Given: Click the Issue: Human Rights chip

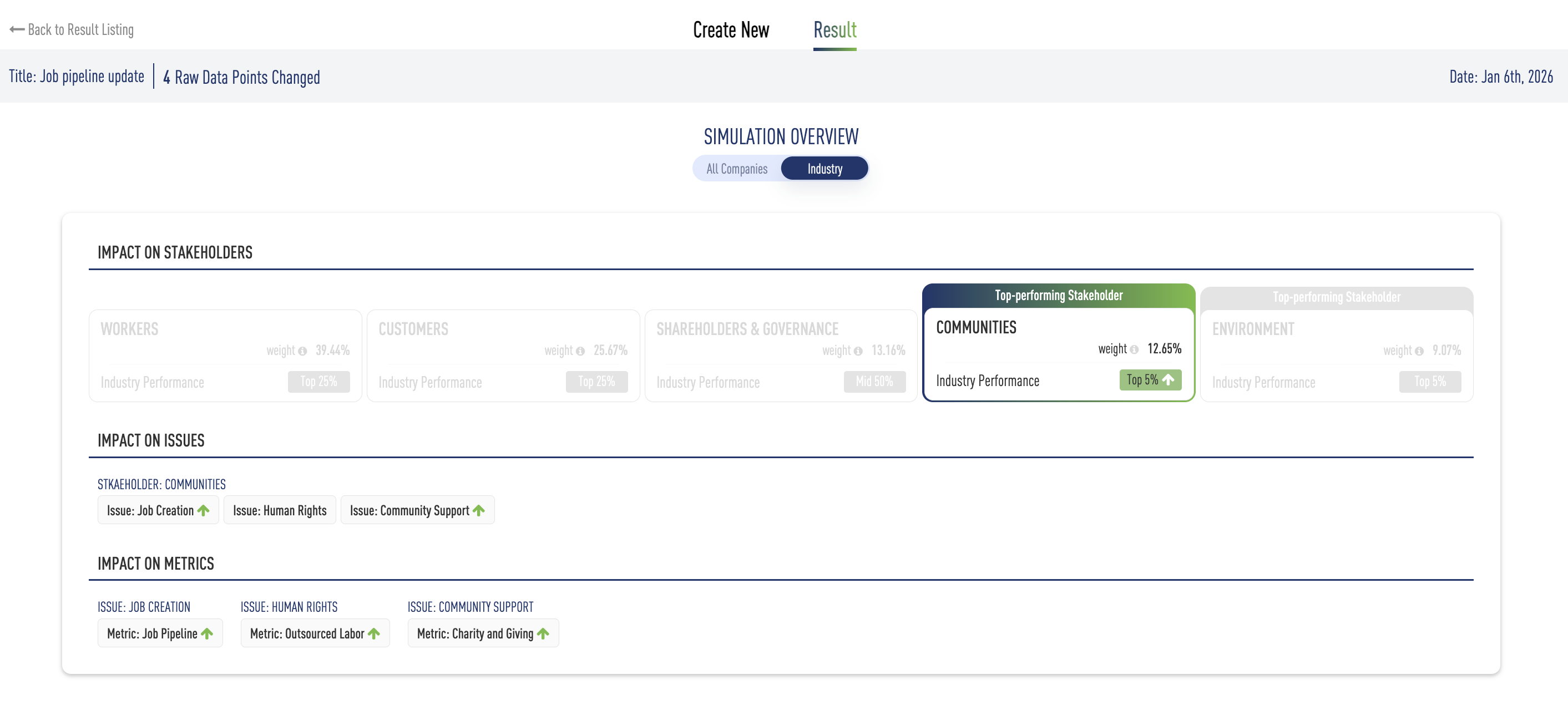Looking at the screenshot, I should pyautogui.click(x=280, y=510).
